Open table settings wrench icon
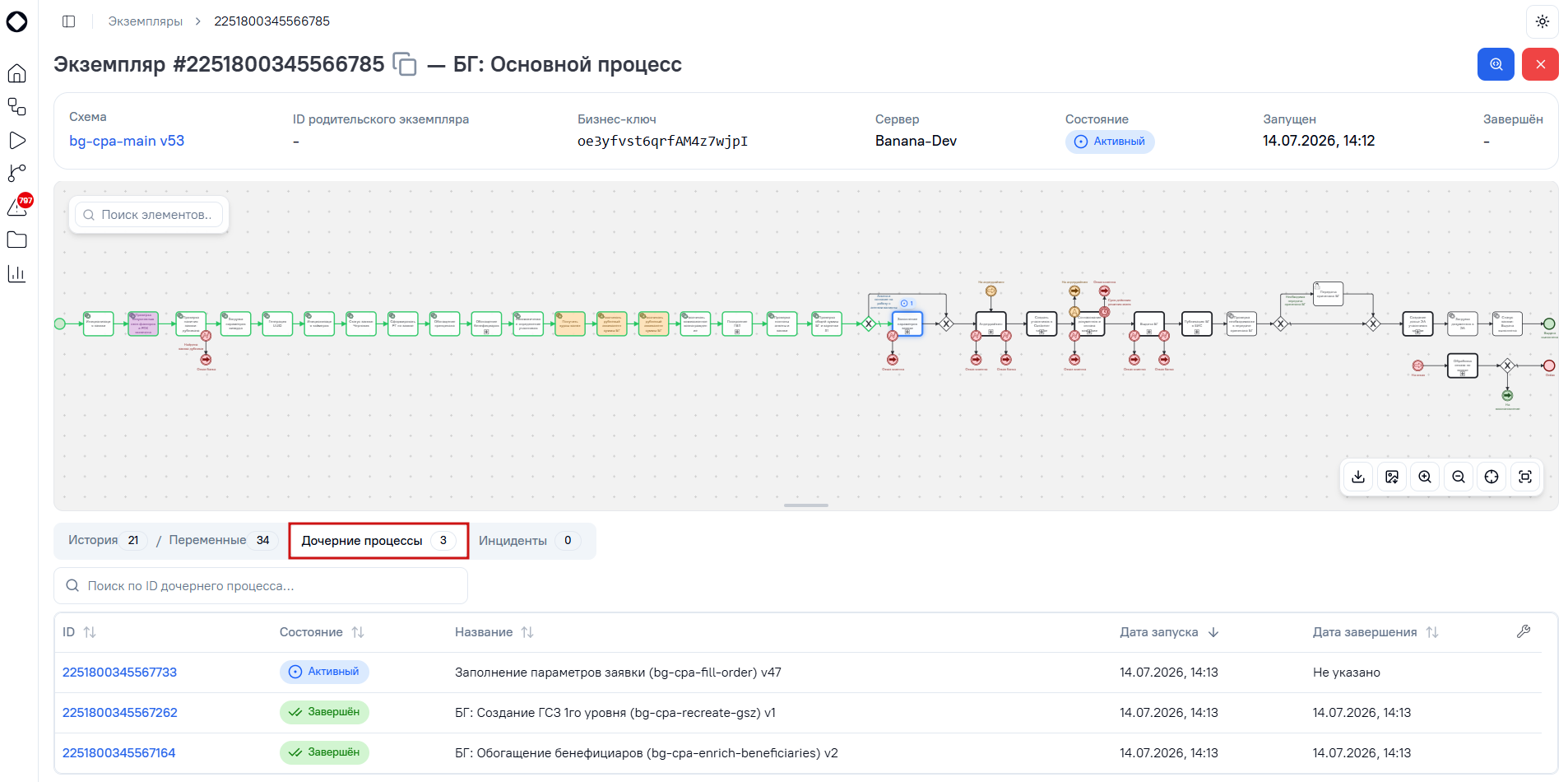1568x782 pixels. [x=1524, y=631]
